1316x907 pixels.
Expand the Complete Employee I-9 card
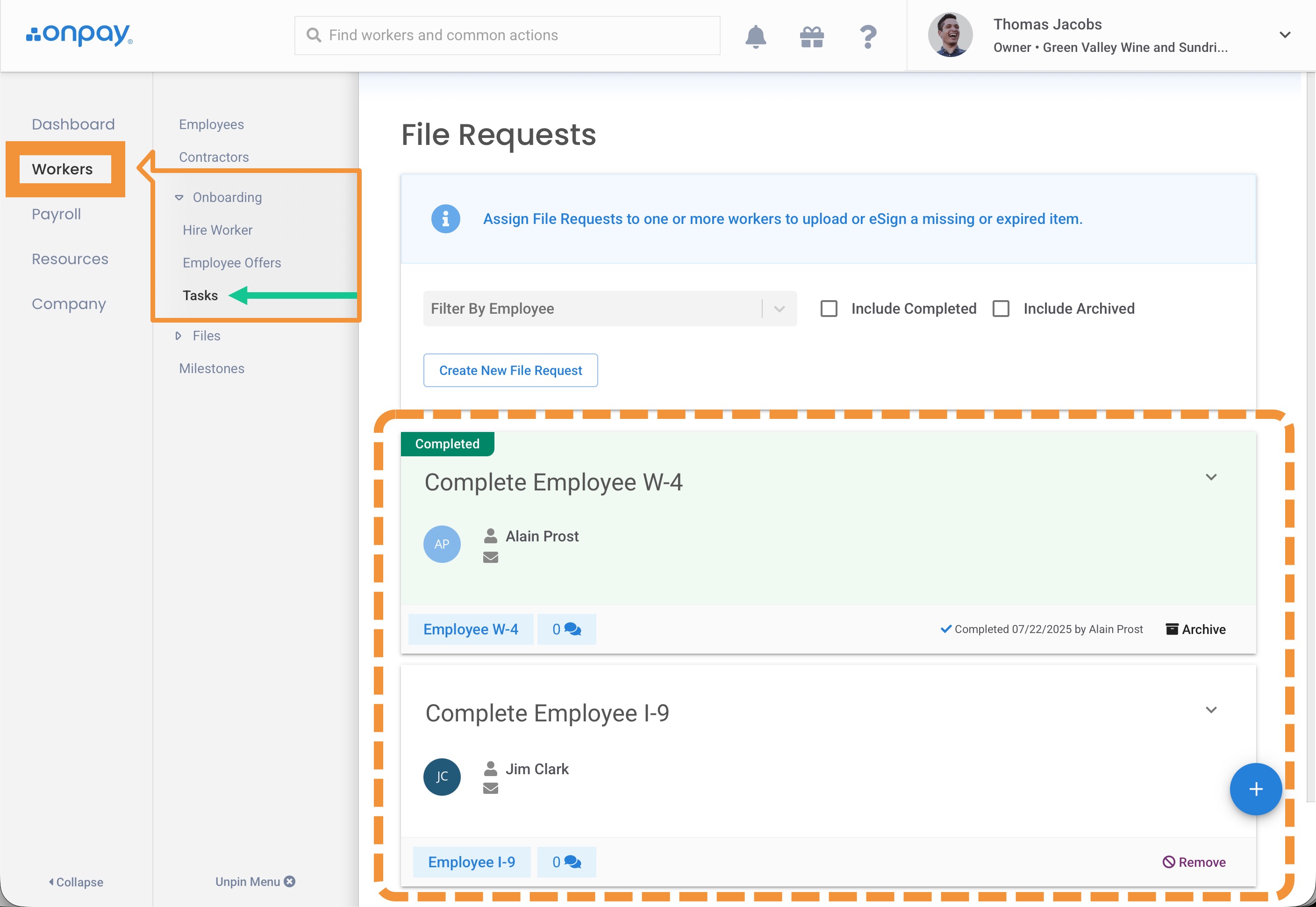tap(1211, 710)
